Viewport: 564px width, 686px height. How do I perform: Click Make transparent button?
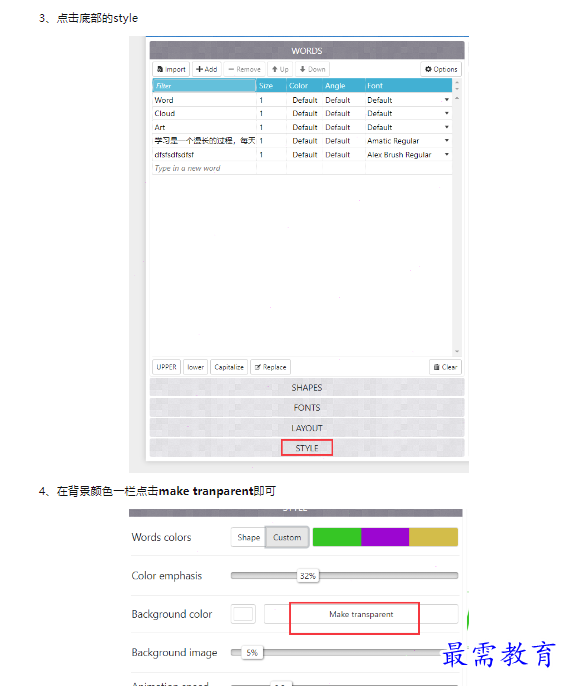361,614
